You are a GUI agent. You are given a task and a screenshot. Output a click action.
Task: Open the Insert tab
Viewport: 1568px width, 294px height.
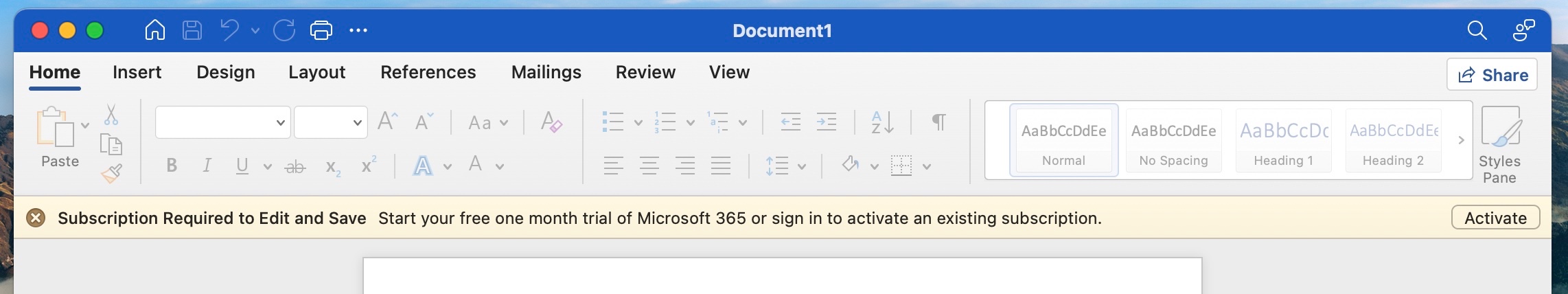pos(137,72)
